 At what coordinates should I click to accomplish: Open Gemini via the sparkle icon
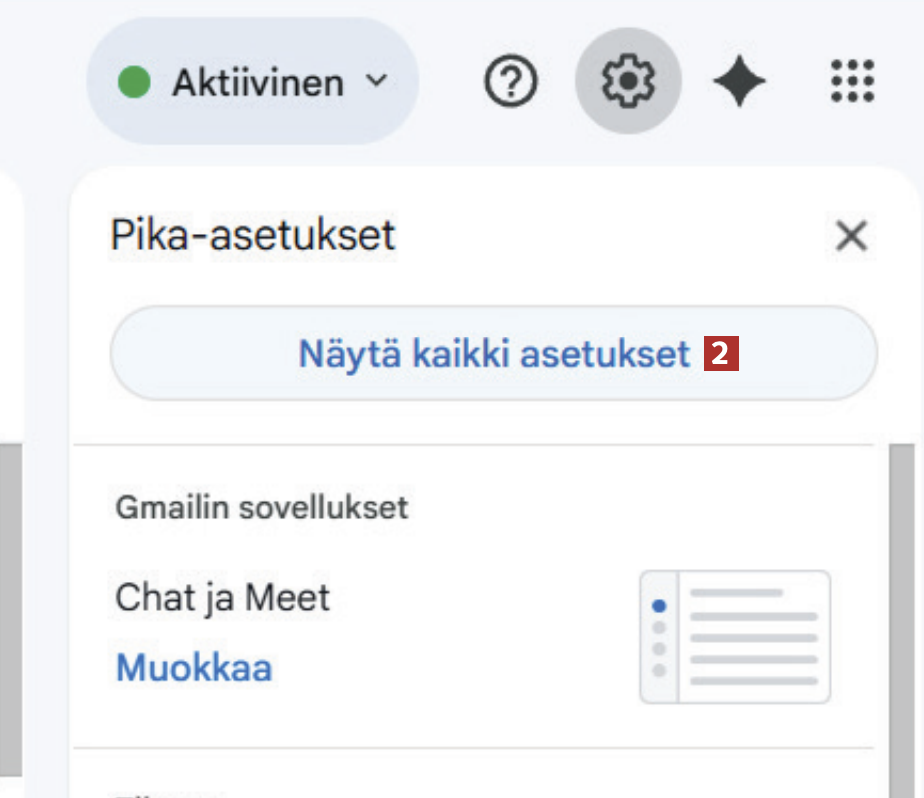[x=739, y=81]
